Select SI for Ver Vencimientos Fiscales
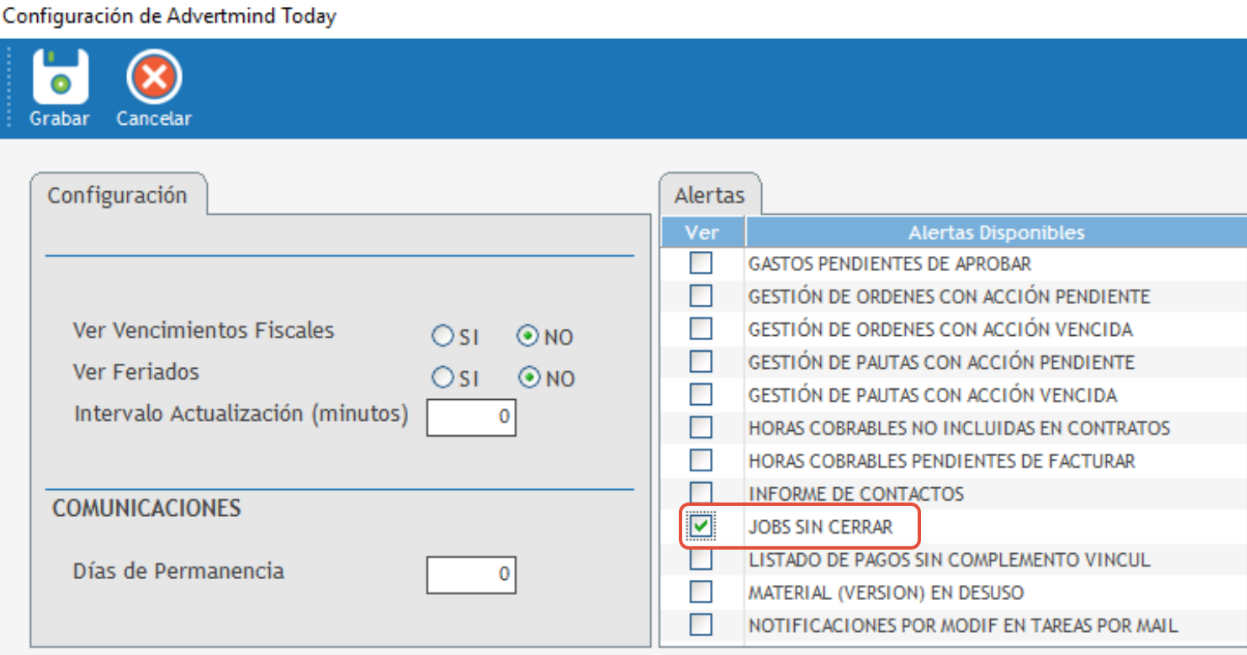Screen dimensions: 1247x655 coord(443,337)
